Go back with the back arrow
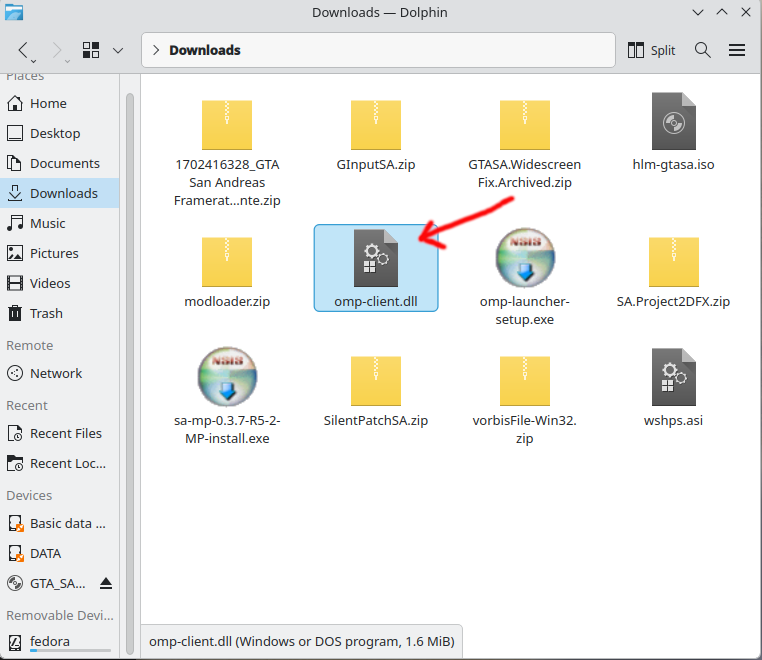The width and height of the screenshot is (762, 660). (x=23, y=50)
